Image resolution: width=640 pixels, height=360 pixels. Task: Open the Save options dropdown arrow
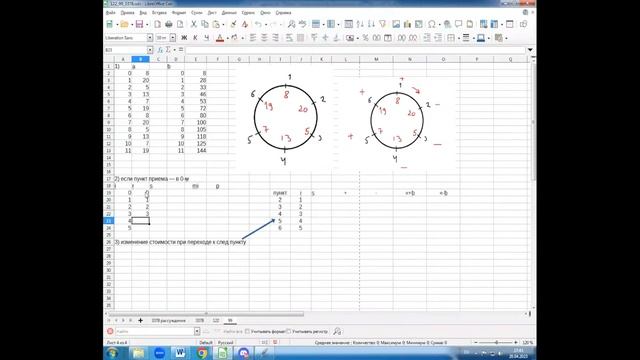tap(147, 25)
